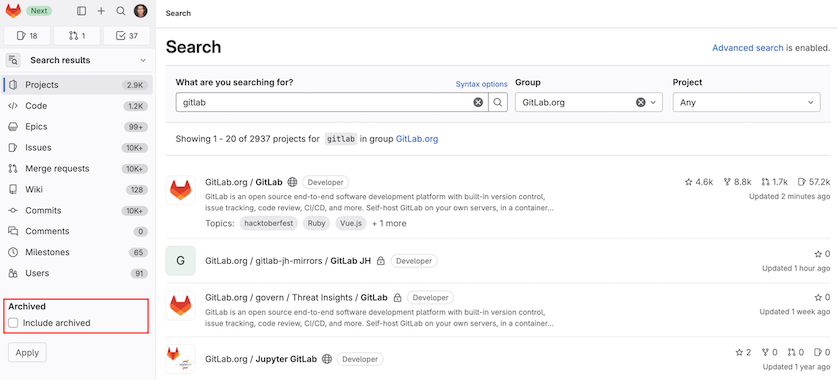Select the Code search scope

coord(78,106)
